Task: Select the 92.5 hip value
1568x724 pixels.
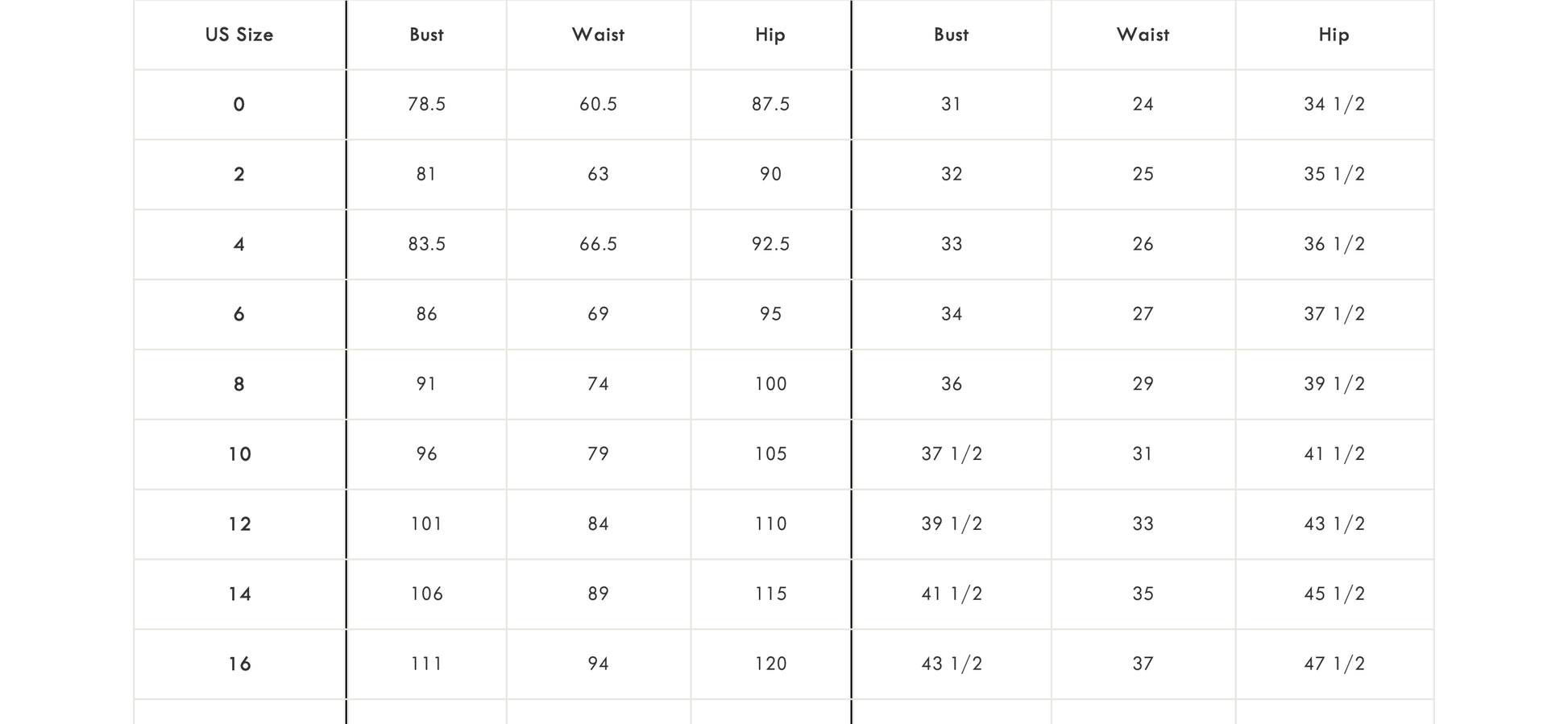Action: [770, 244]
